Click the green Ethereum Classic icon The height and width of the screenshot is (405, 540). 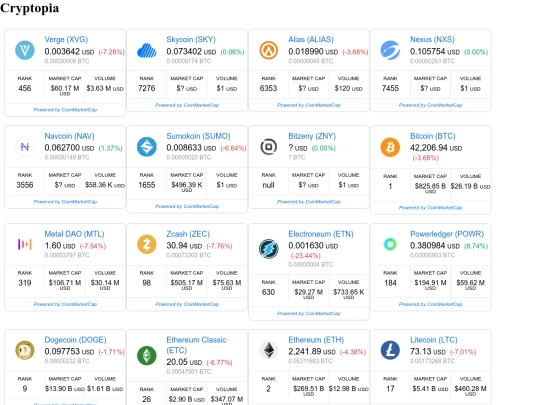(x=147, y=355)
